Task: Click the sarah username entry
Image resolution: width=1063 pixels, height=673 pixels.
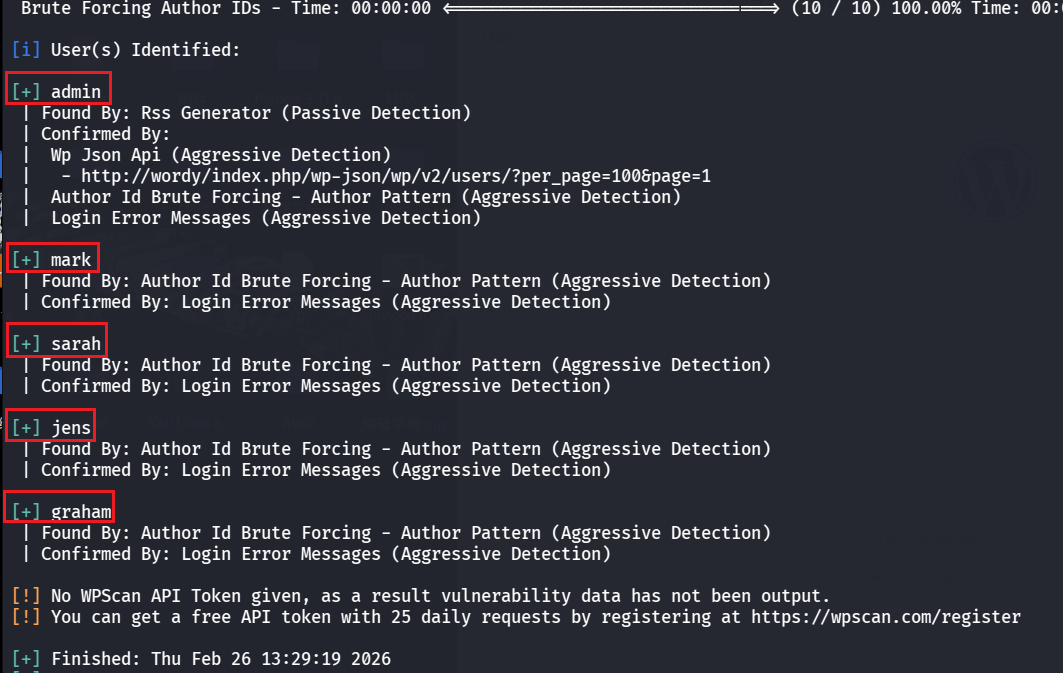Action: 76,344
